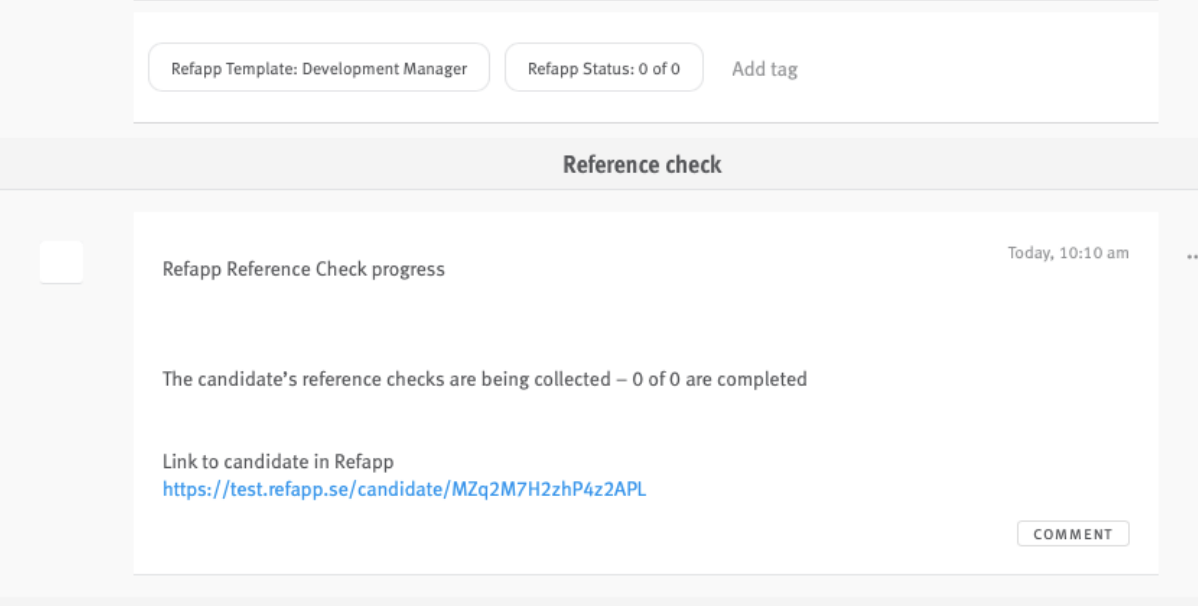The height and width of the screenshot is (606, 1198).
Task: Click the Today, 10:10 am timestamp
Action: pyautogui.click(x=1067, y=253)
